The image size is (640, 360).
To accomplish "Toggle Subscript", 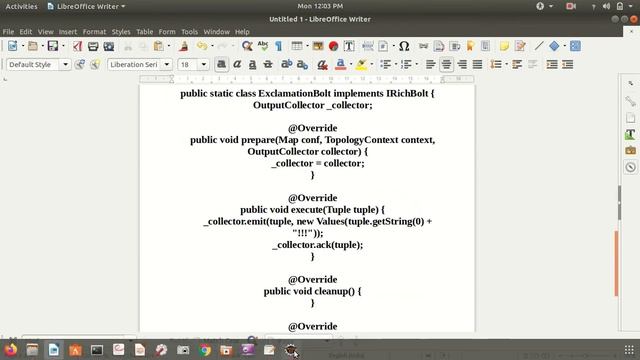I will click(302, 64).
